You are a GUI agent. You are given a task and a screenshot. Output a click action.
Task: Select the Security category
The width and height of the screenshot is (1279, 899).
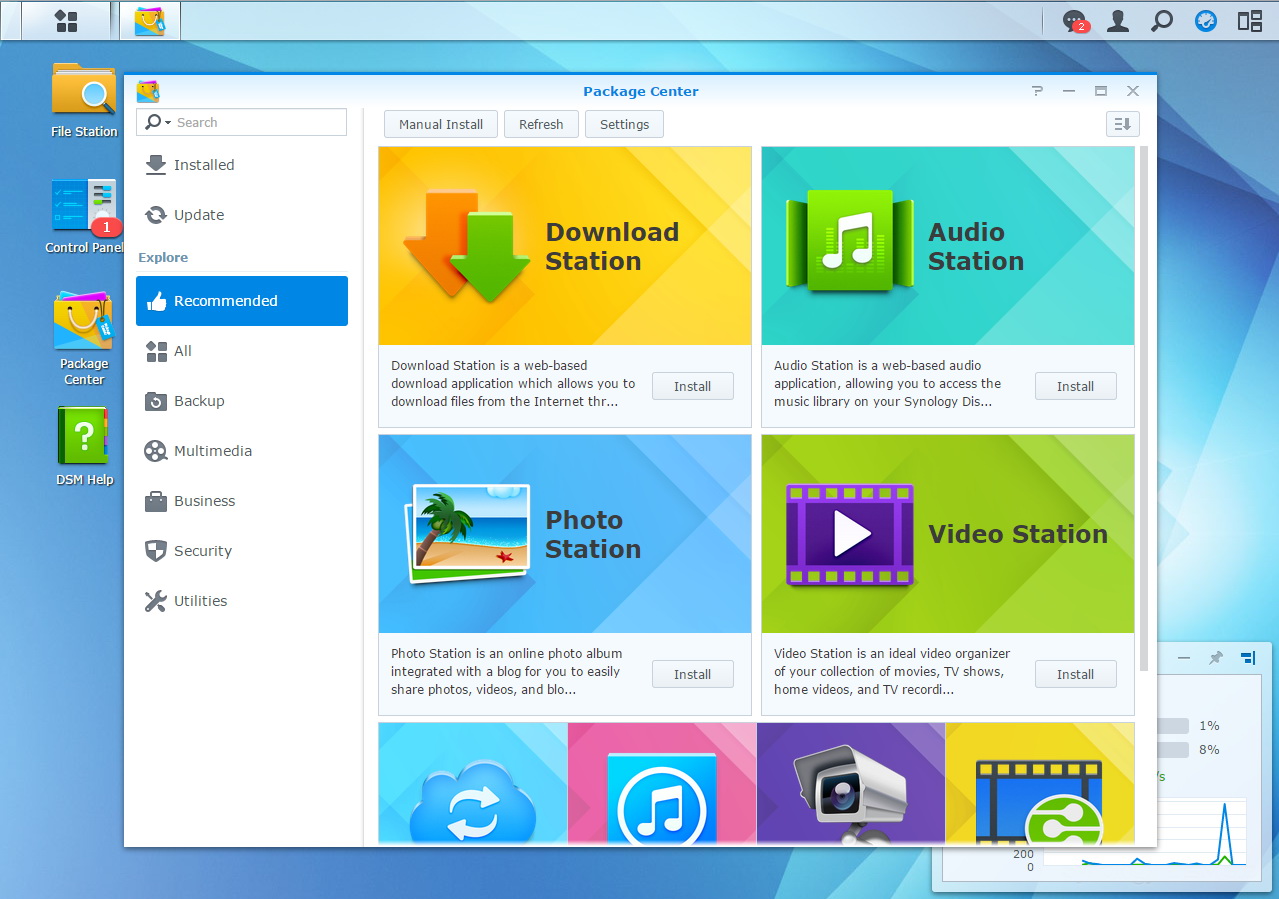[242, 551]
